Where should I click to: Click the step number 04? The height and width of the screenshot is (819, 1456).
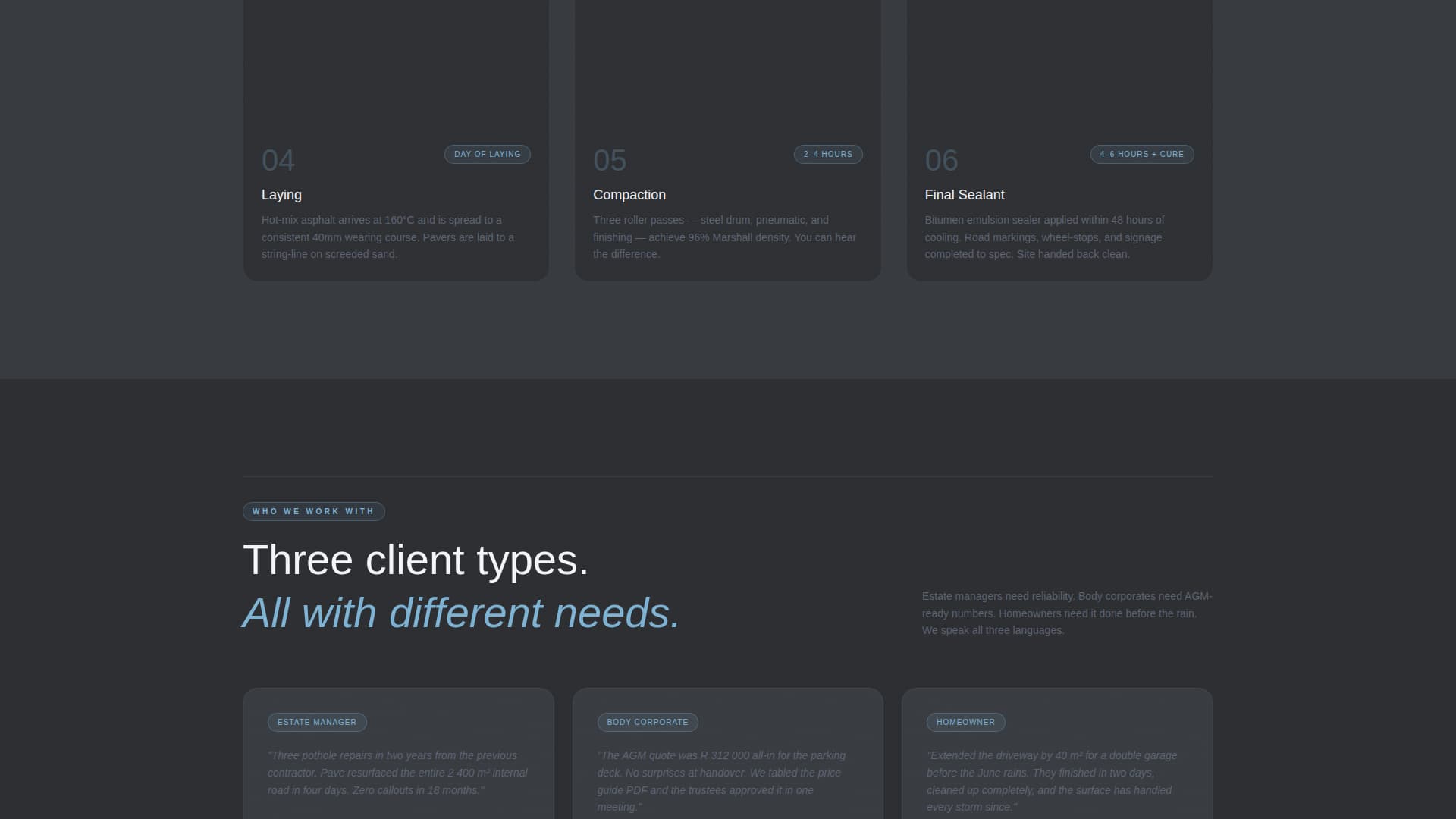pos(278,160)
